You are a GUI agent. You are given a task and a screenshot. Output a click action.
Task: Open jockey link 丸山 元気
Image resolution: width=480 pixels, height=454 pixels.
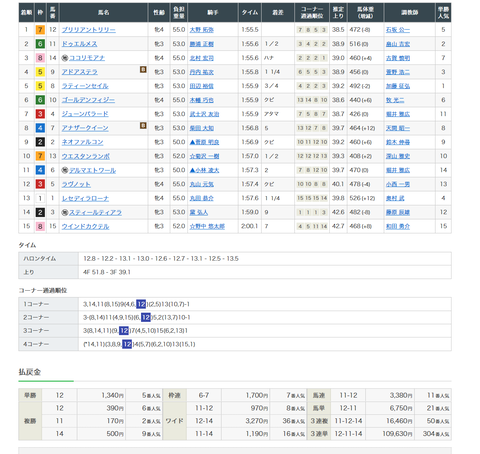click(202, 184)
